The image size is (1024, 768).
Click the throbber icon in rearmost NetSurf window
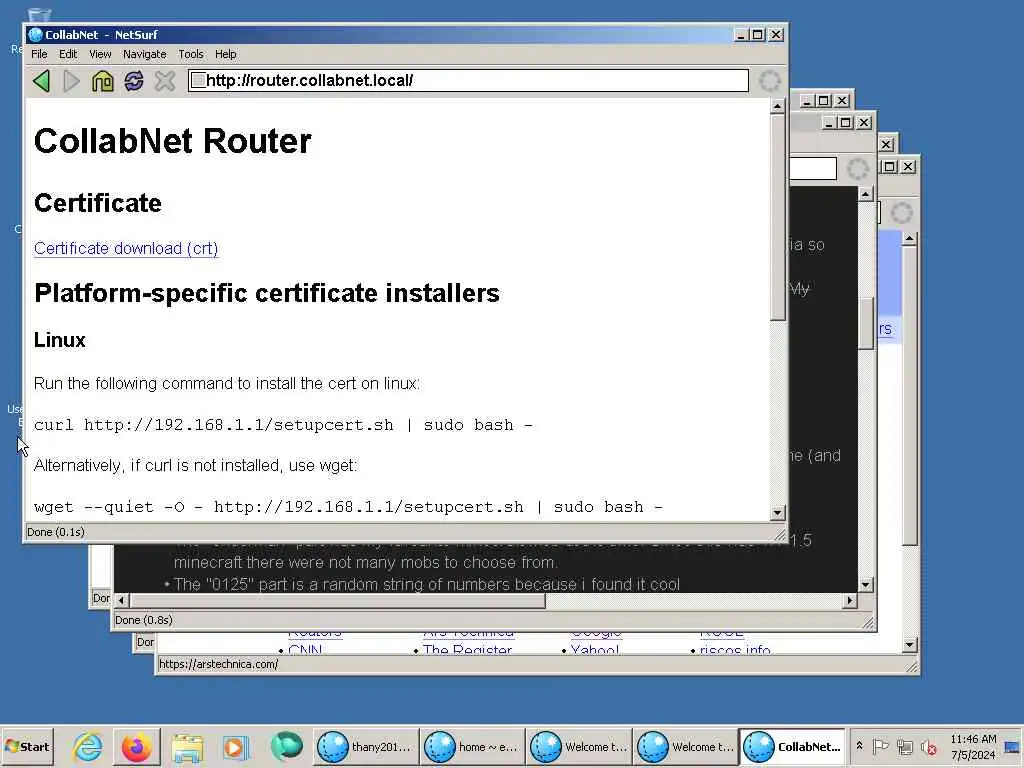tap(902, 213)
